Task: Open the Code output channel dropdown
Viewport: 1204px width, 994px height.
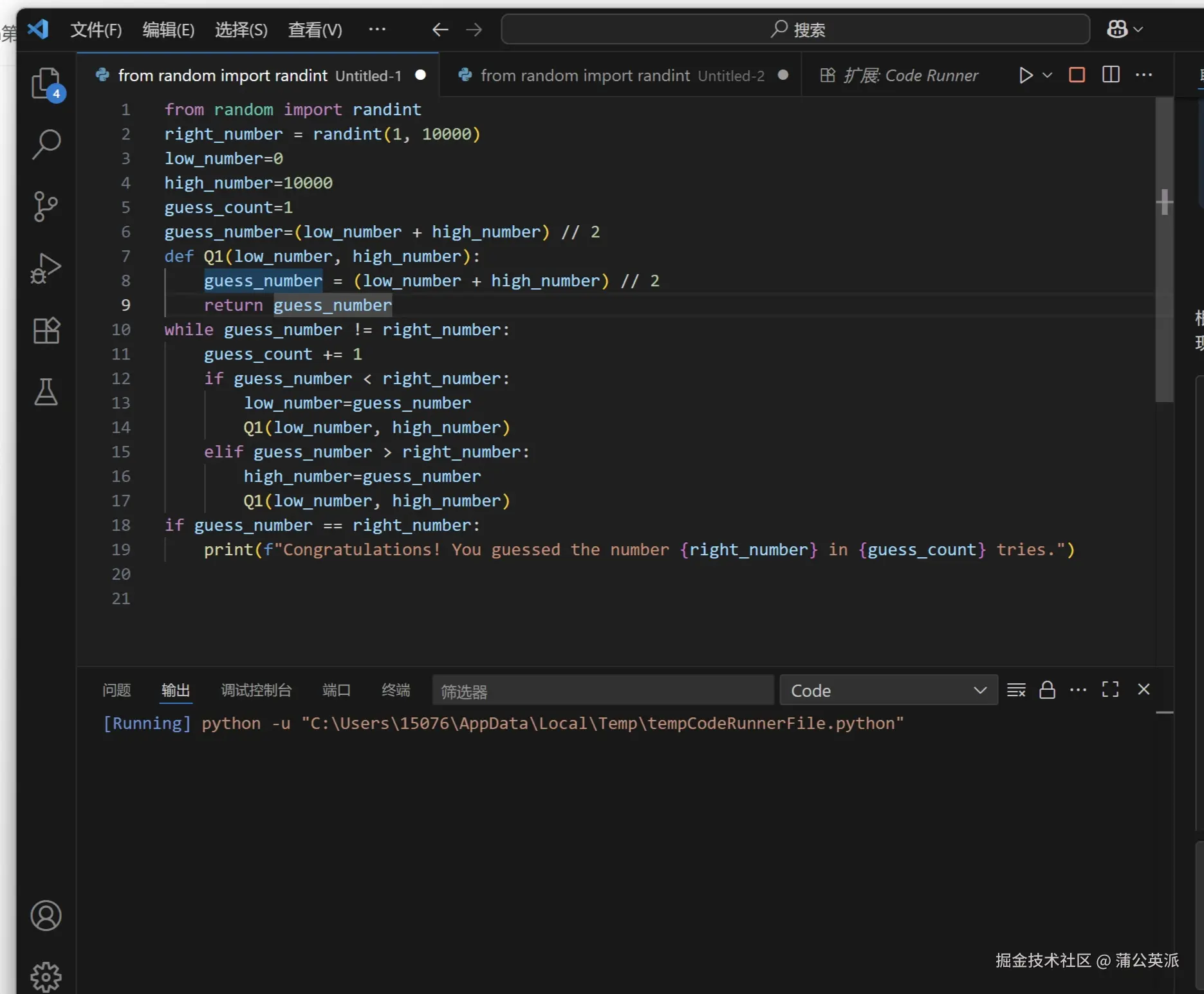Action: click(888, 690)
